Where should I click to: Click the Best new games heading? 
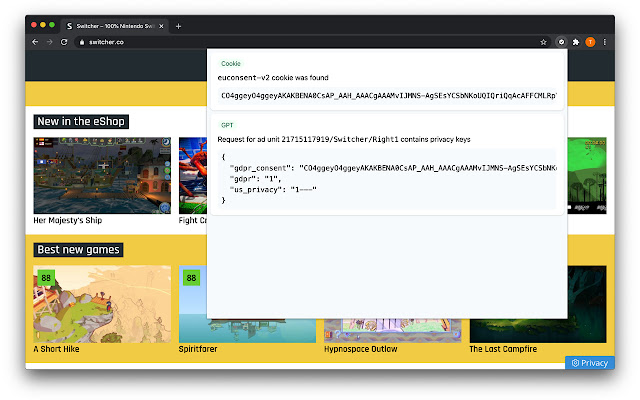[78, 250]
